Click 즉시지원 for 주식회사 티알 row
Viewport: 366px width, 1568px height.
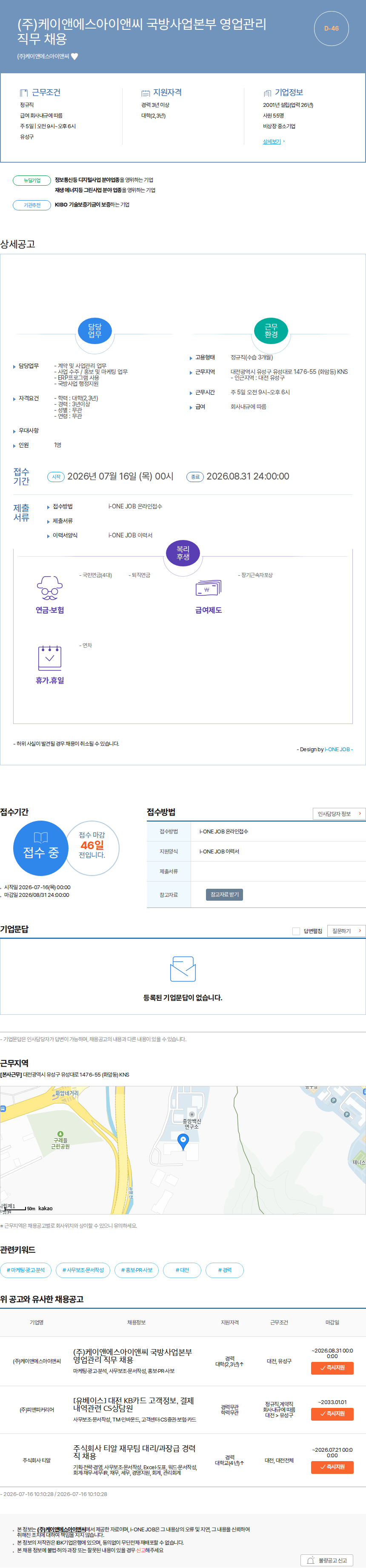pyautogui.click(x=332, y=1466)
